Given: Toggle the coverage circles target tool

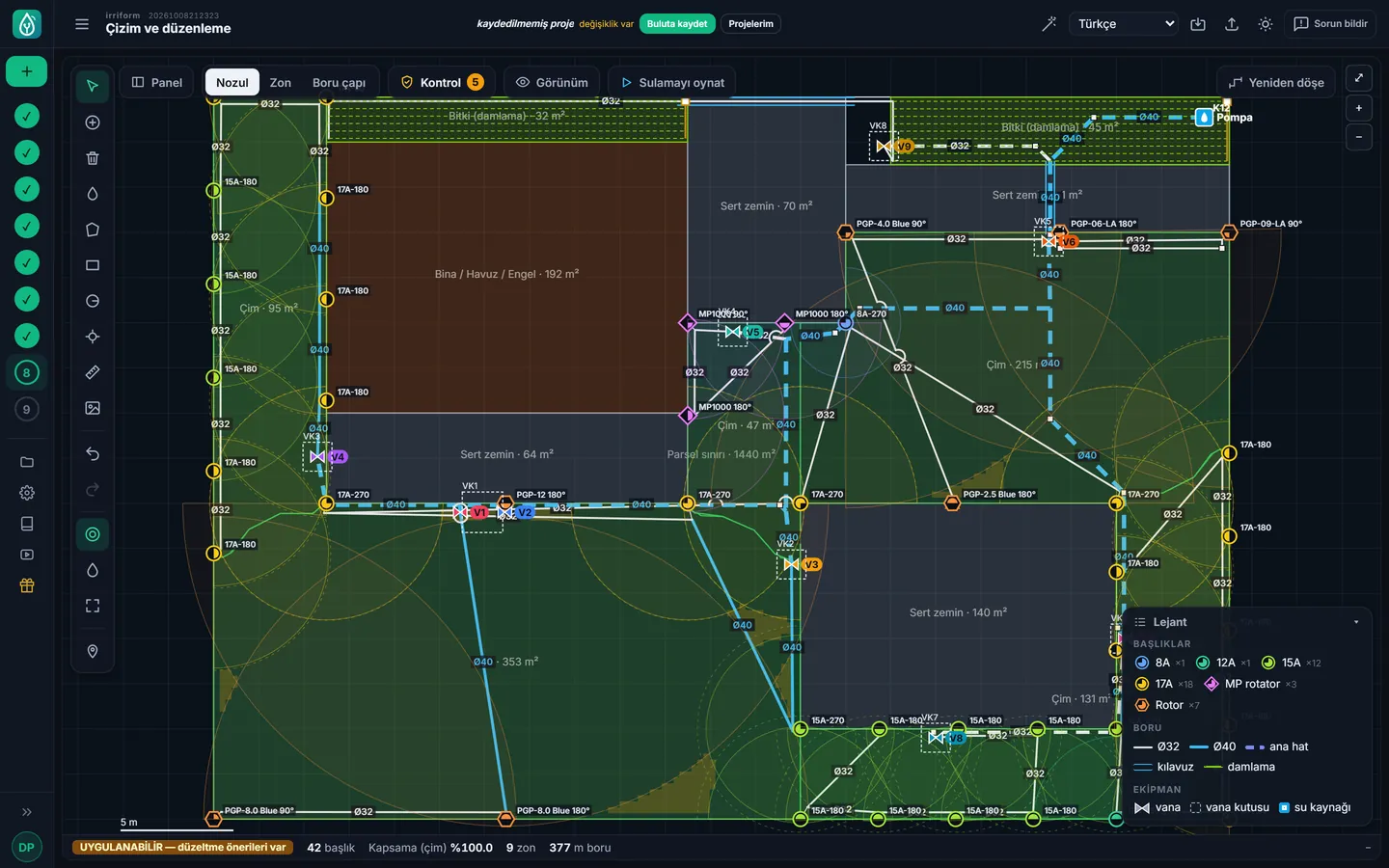Looking at the screenshot, I should [93, 534].
